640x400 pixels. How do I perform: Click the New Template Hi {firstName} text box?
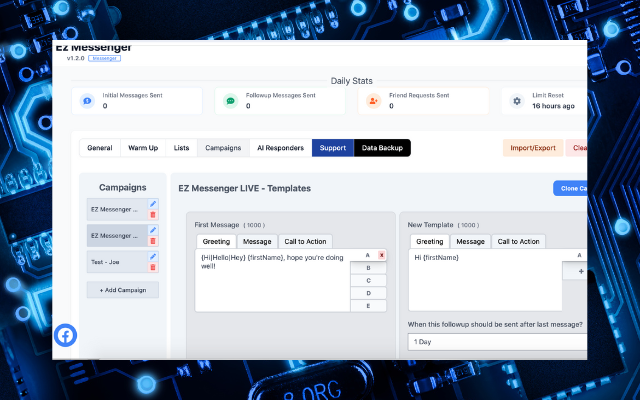(485, 280)
